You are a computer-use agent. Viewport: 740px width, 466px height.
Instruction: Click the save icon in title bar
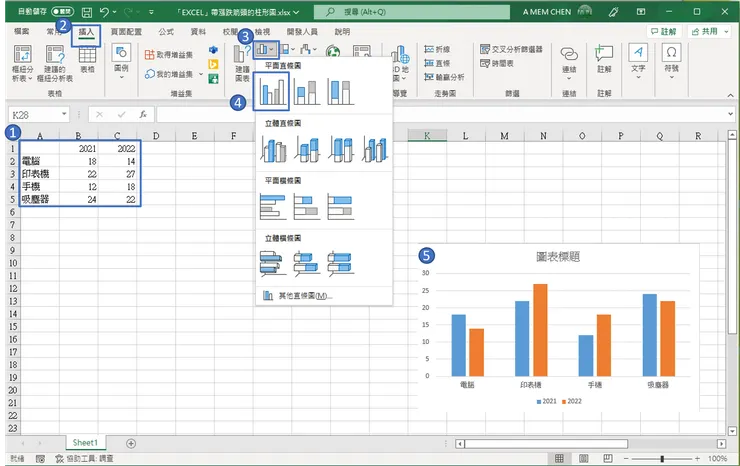(x=86, y=12)
